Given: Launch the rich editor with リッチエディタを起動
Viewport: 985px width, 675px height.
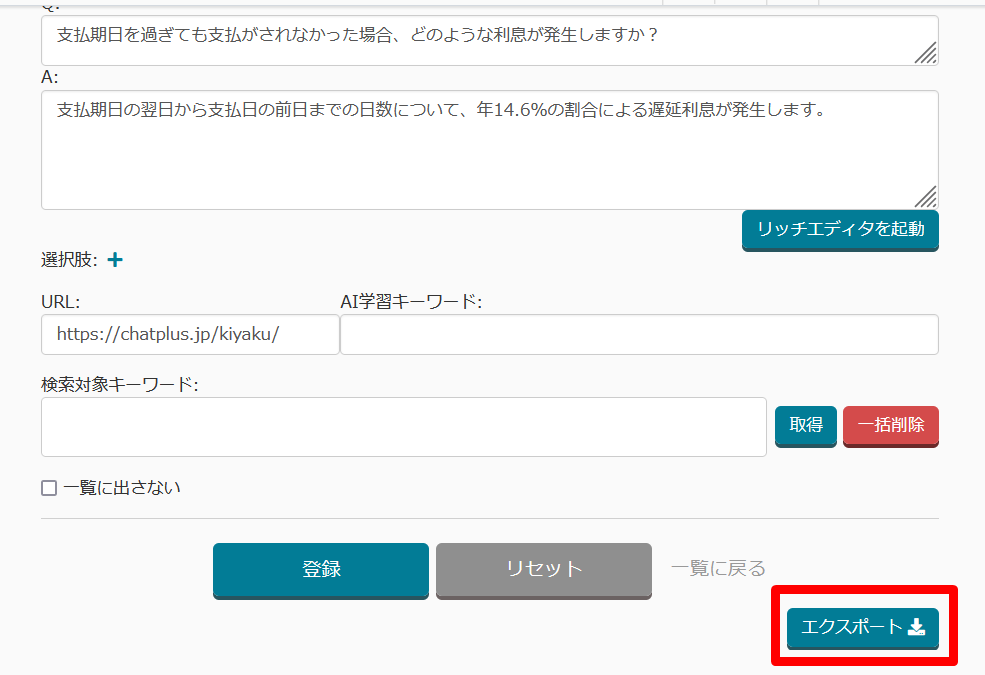Looking at the screenshot, I should [840, 229].
